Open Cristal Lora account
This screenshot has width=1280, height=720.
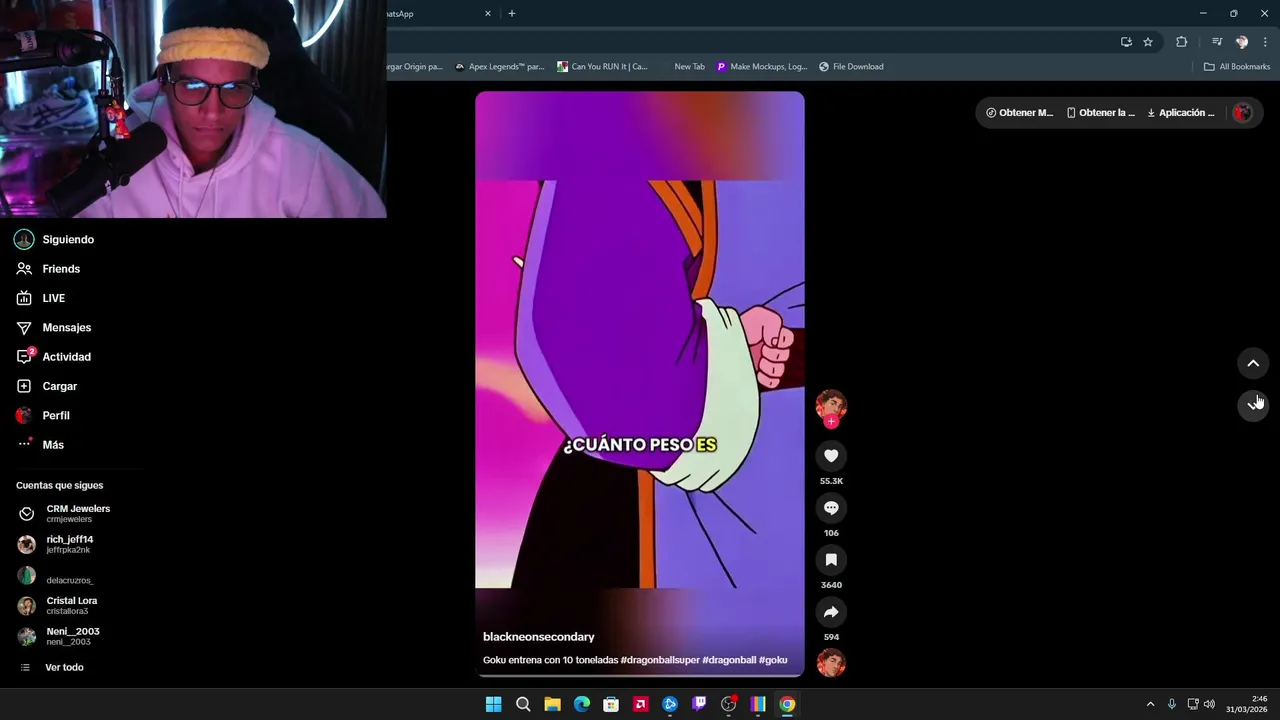58,606
